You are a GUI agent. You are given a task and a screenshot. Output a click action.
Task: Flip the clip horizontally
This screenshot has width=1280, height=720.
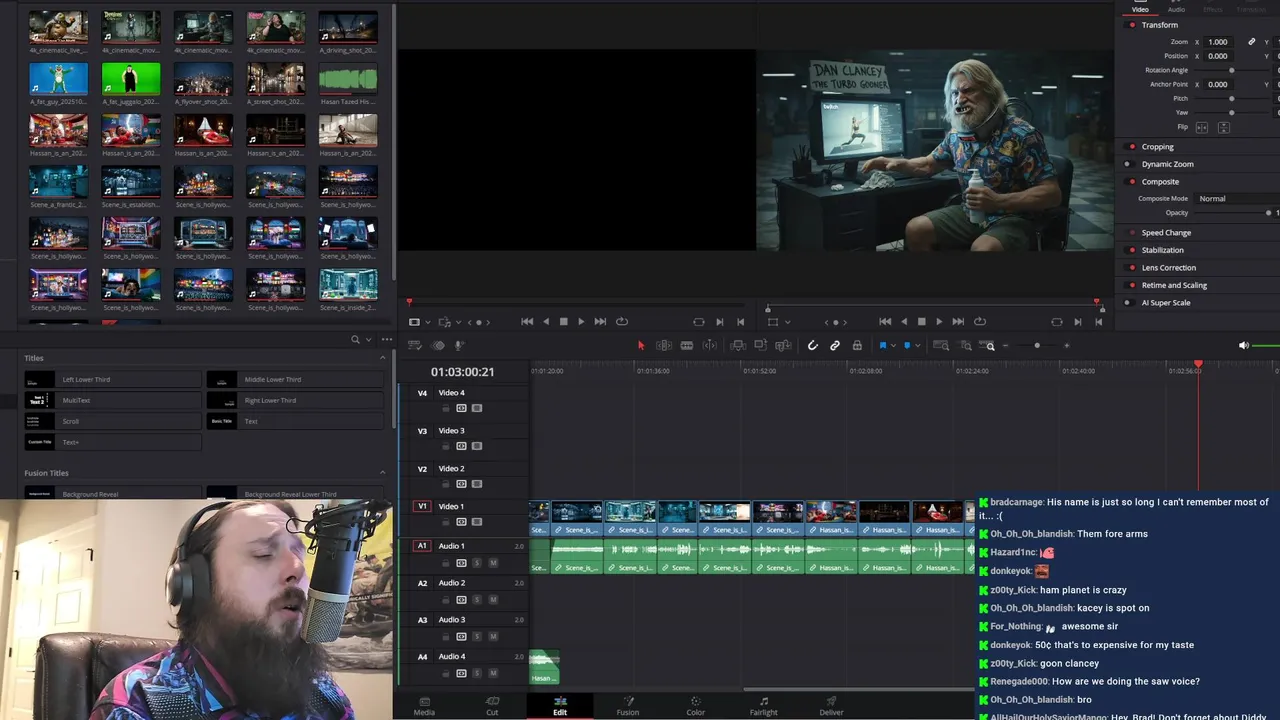tap(1202, 127)
